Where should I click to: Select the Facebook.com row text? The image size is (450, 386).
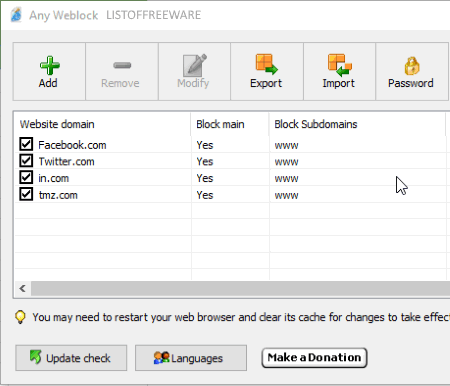click(72, 145)
